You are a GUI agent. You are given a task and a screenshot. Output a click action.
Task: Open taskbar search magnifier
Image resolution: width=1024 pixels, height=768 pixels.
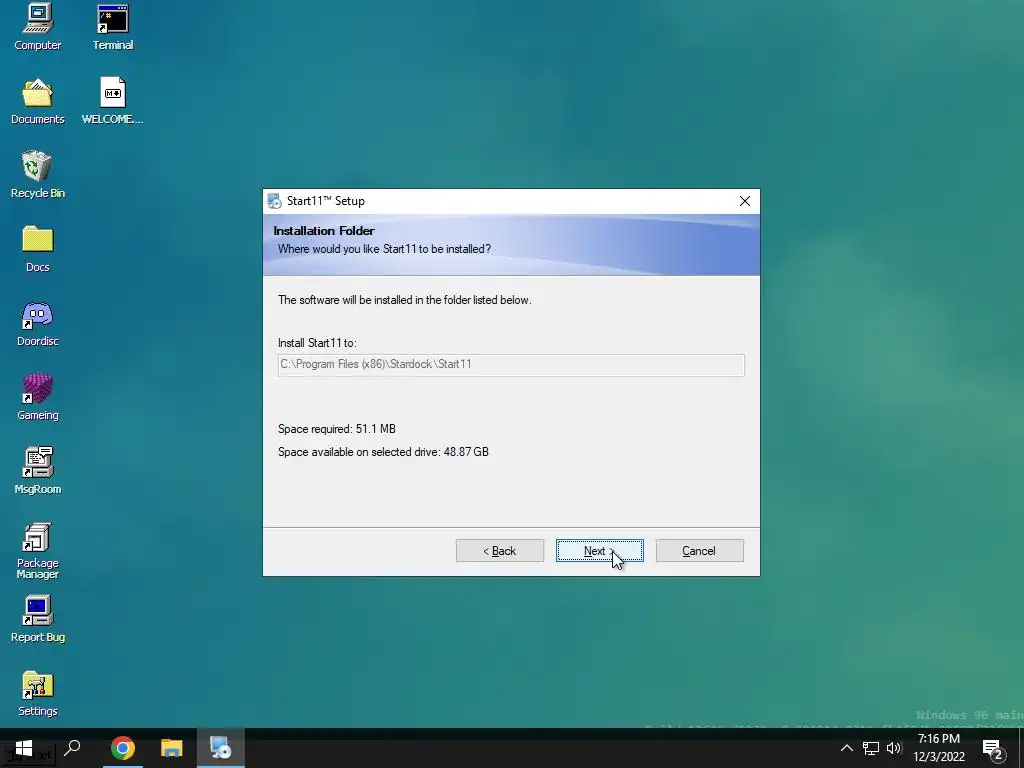pos(72,748)
